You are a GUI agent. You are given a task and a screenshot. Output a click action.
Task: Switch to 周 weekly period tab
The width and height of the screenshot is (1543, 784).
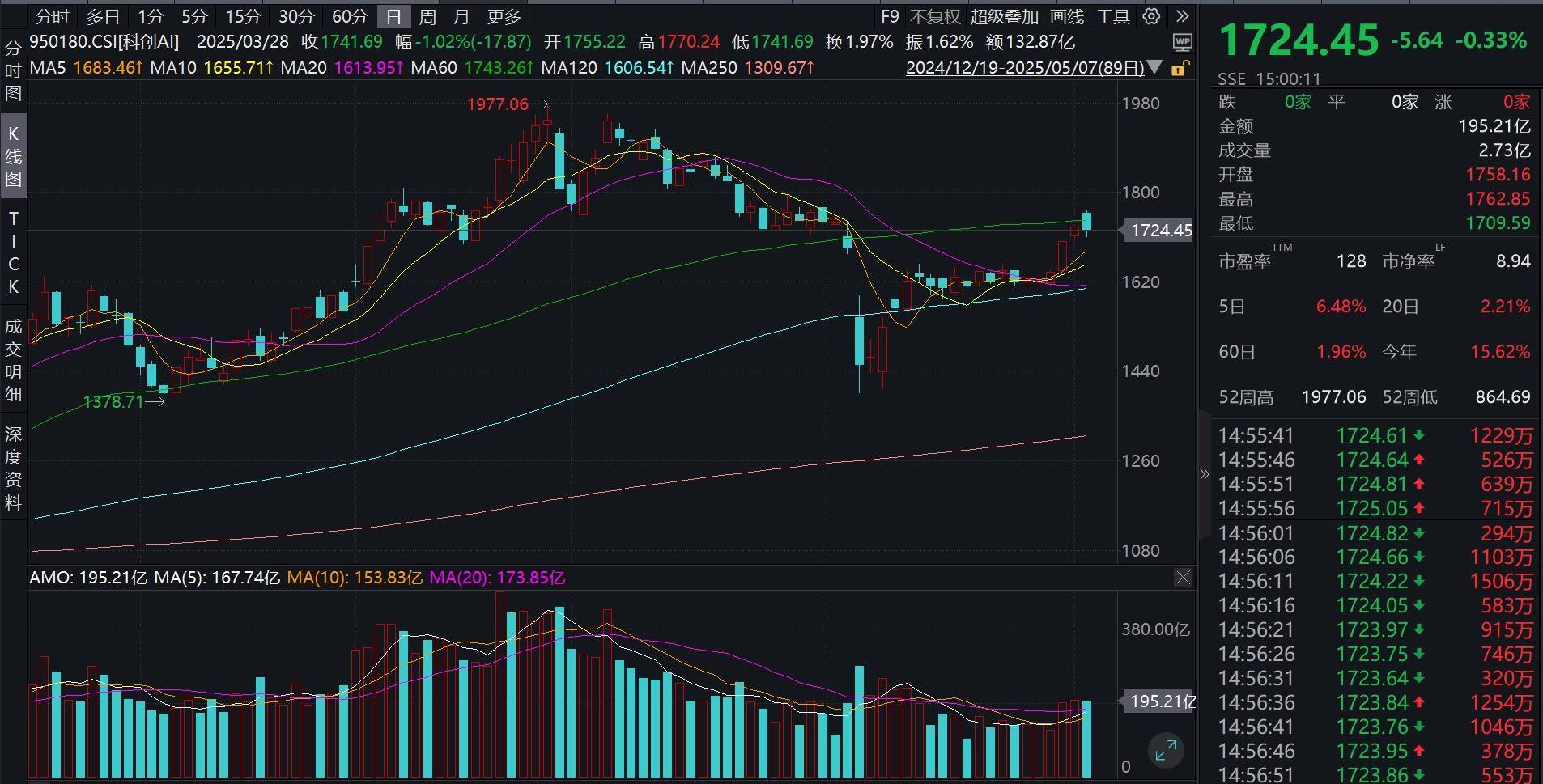(x=427, y=16)
